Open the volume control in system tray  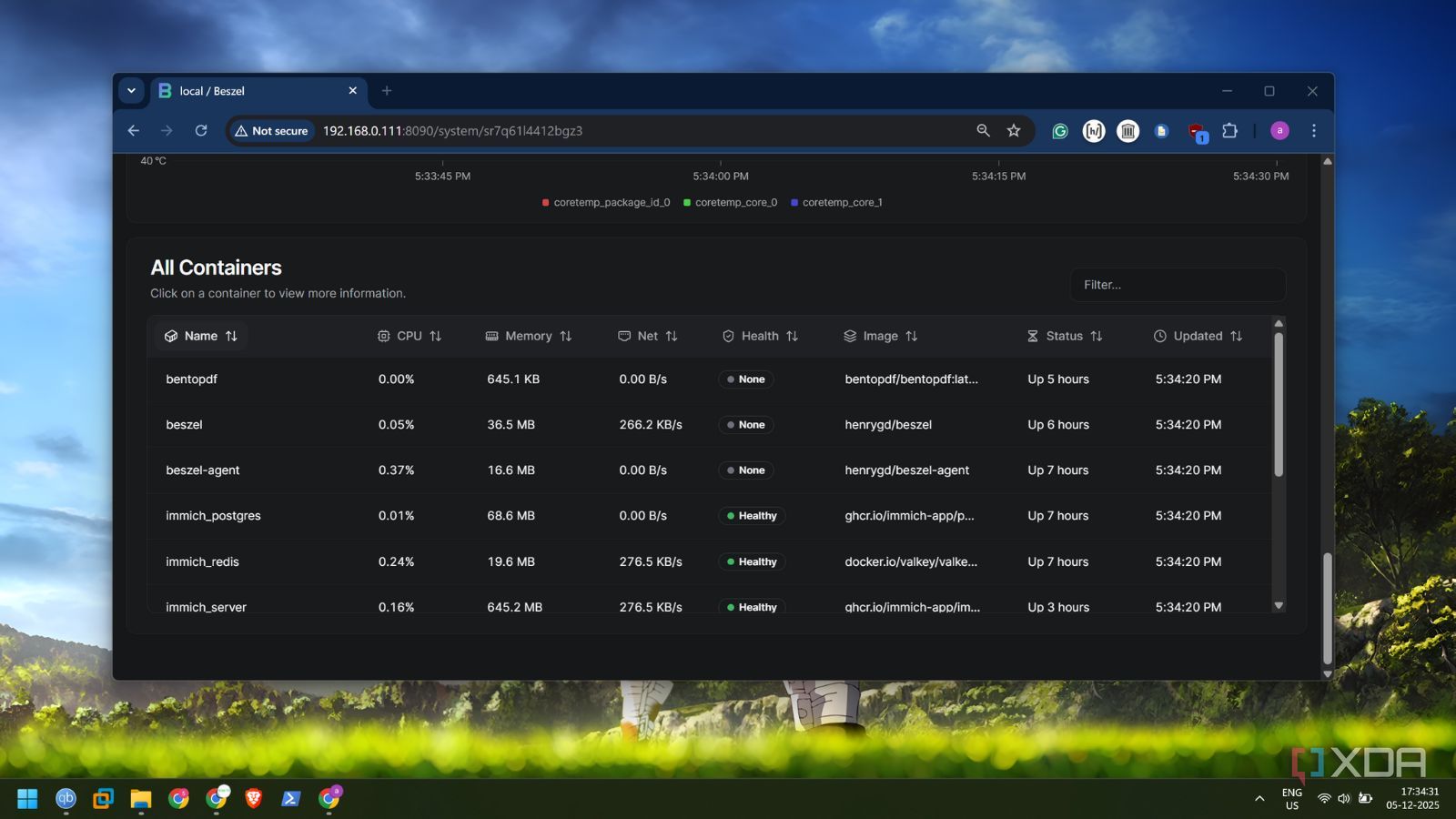[1344, 798]
